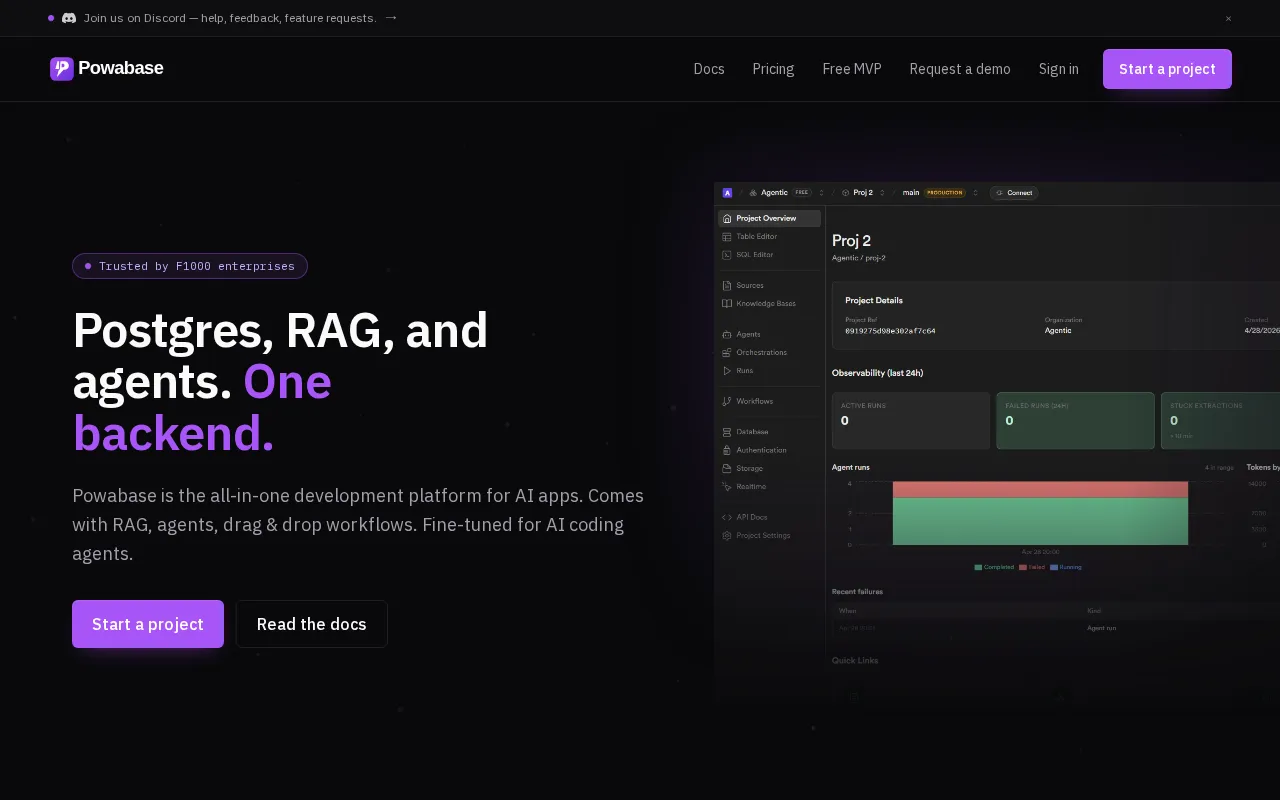Open Read the docs button
The width and height of the screenshot is (1280, 800).
(312, 624)
